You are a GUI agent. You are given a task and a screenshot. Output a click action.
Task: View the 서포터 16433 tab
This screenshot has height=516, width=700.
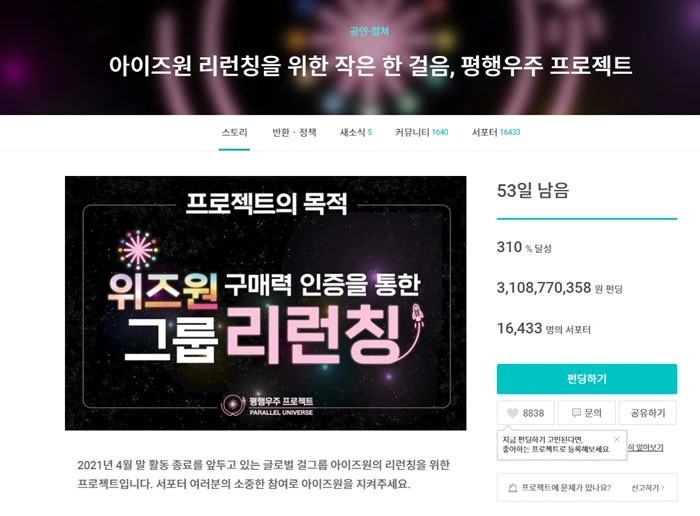coord(496,132)
